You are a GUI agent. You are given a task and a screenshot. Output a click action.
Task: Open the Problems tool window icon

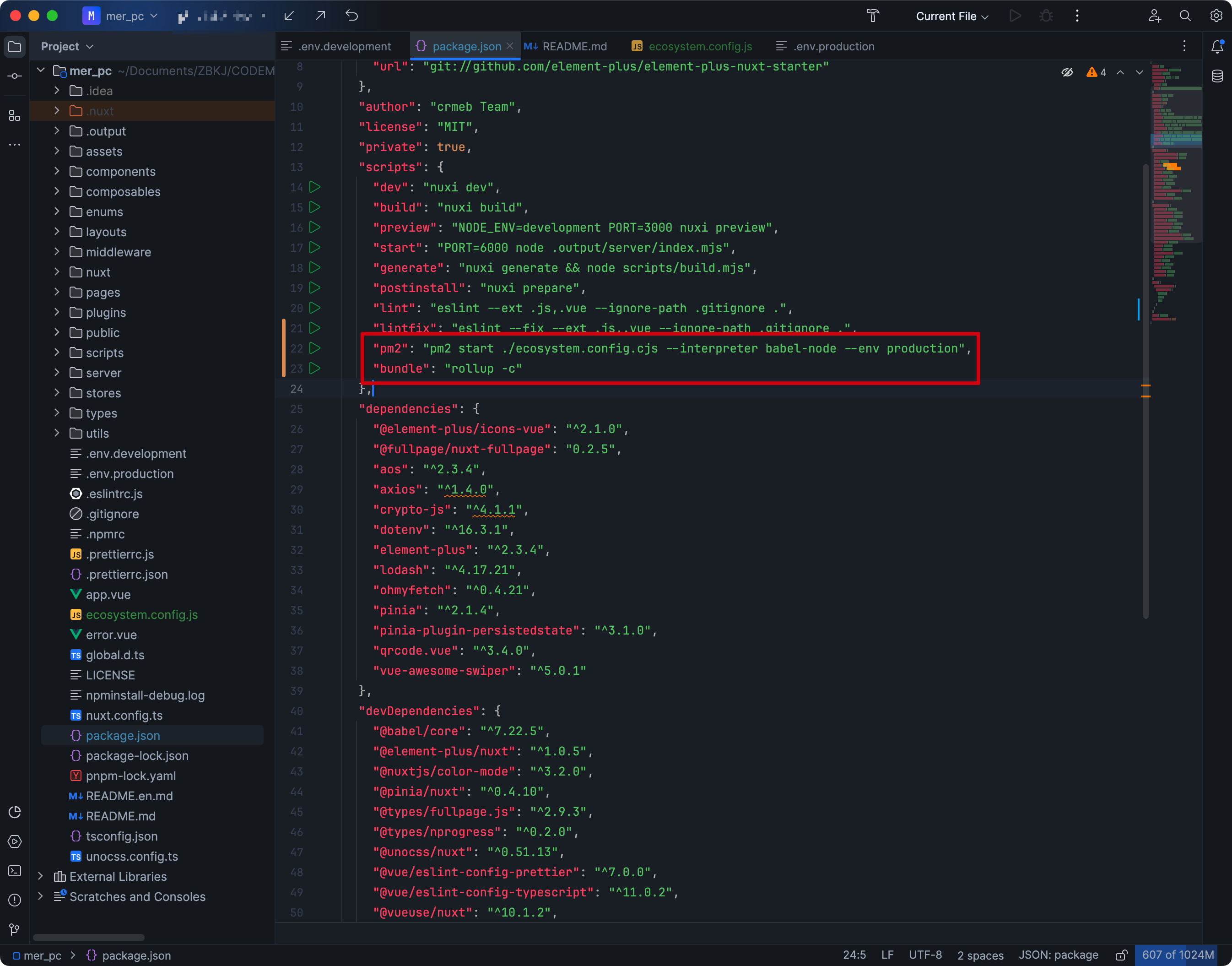pyautogui.click(x=15, y=900)
